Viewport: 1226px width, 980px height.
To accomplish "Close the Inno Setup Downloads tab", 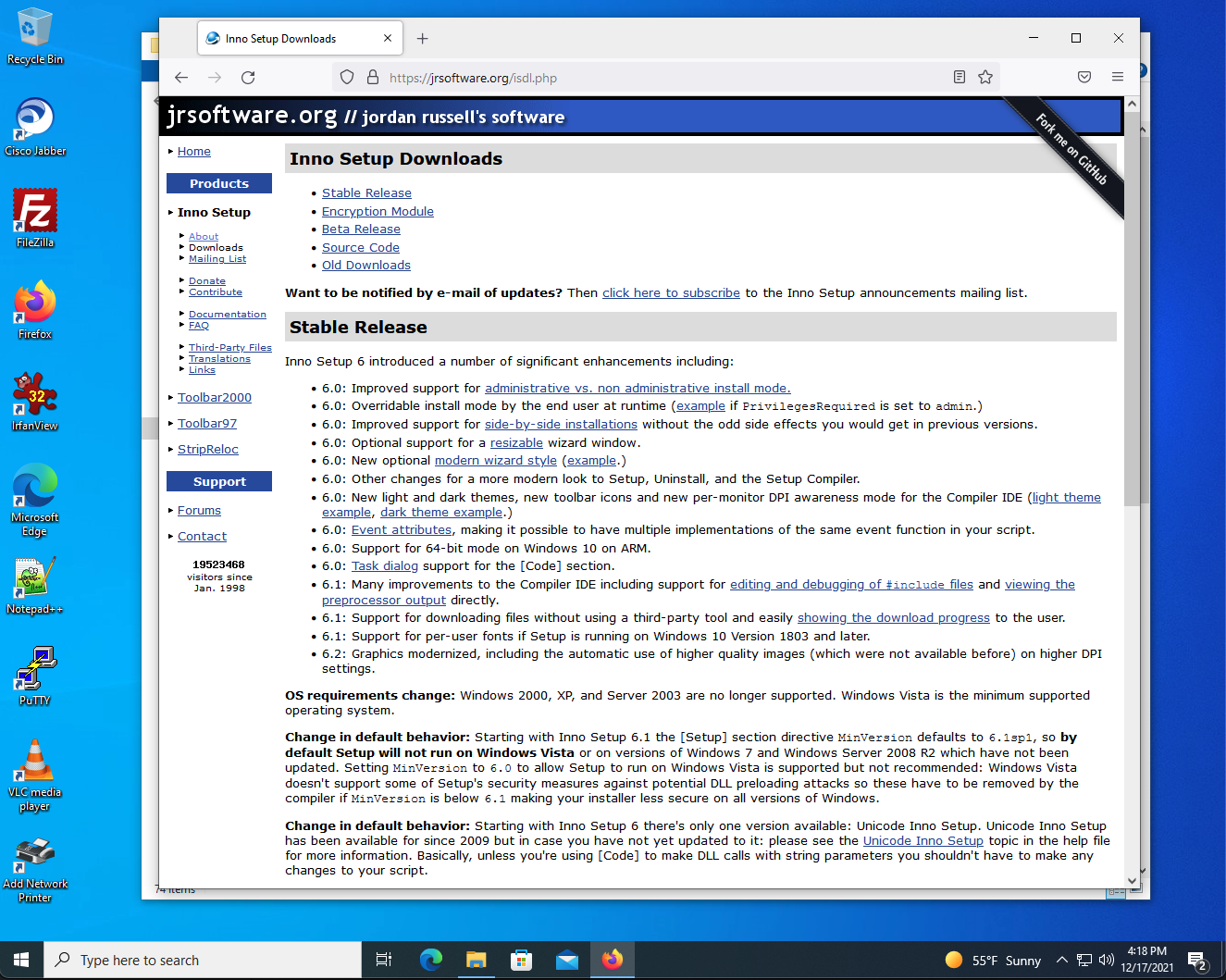I will pos(388,39).
